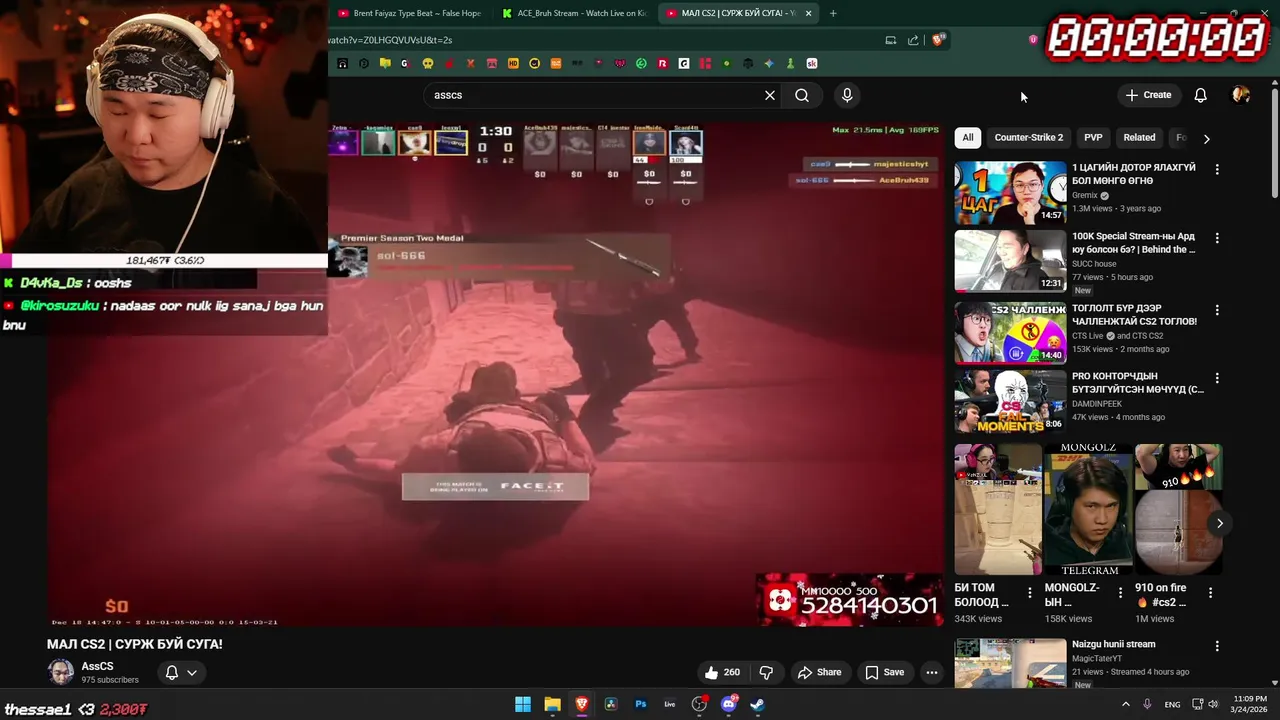Screen dimensions: 1280x720
Task: Click the orange HD bookmark icon
Action: 513,63
